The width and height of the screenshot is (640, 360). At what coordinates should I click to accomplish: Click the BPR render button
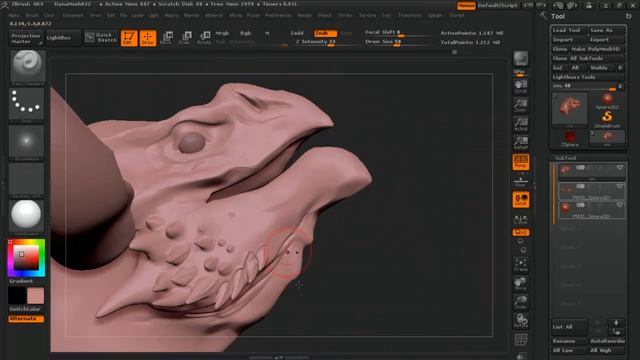tap(520, 59)
